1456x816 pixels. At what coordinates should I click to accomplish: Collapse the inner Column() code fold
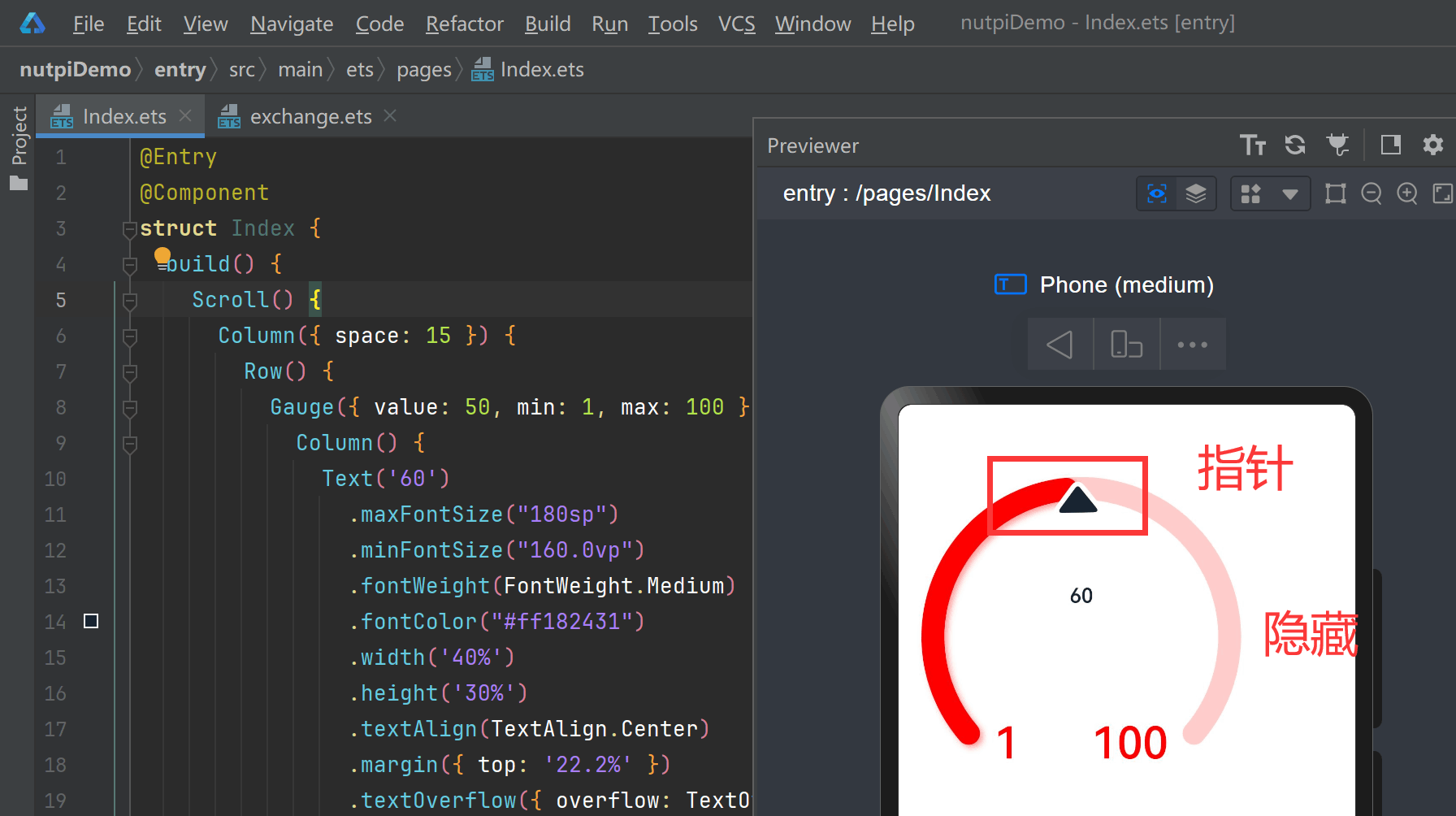[129, 444]
